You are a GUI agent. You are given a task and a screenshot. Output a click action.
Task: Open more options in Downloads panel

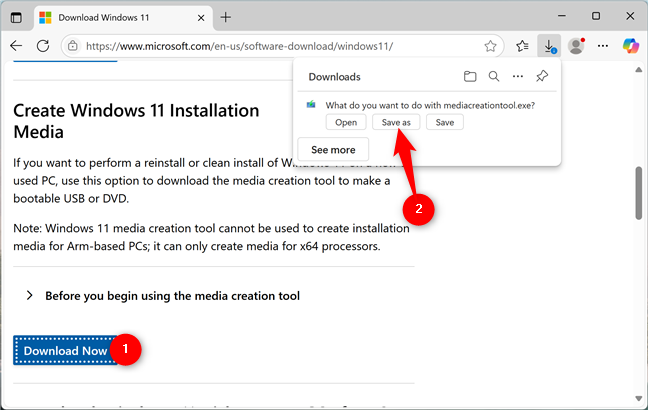[518, 76]
